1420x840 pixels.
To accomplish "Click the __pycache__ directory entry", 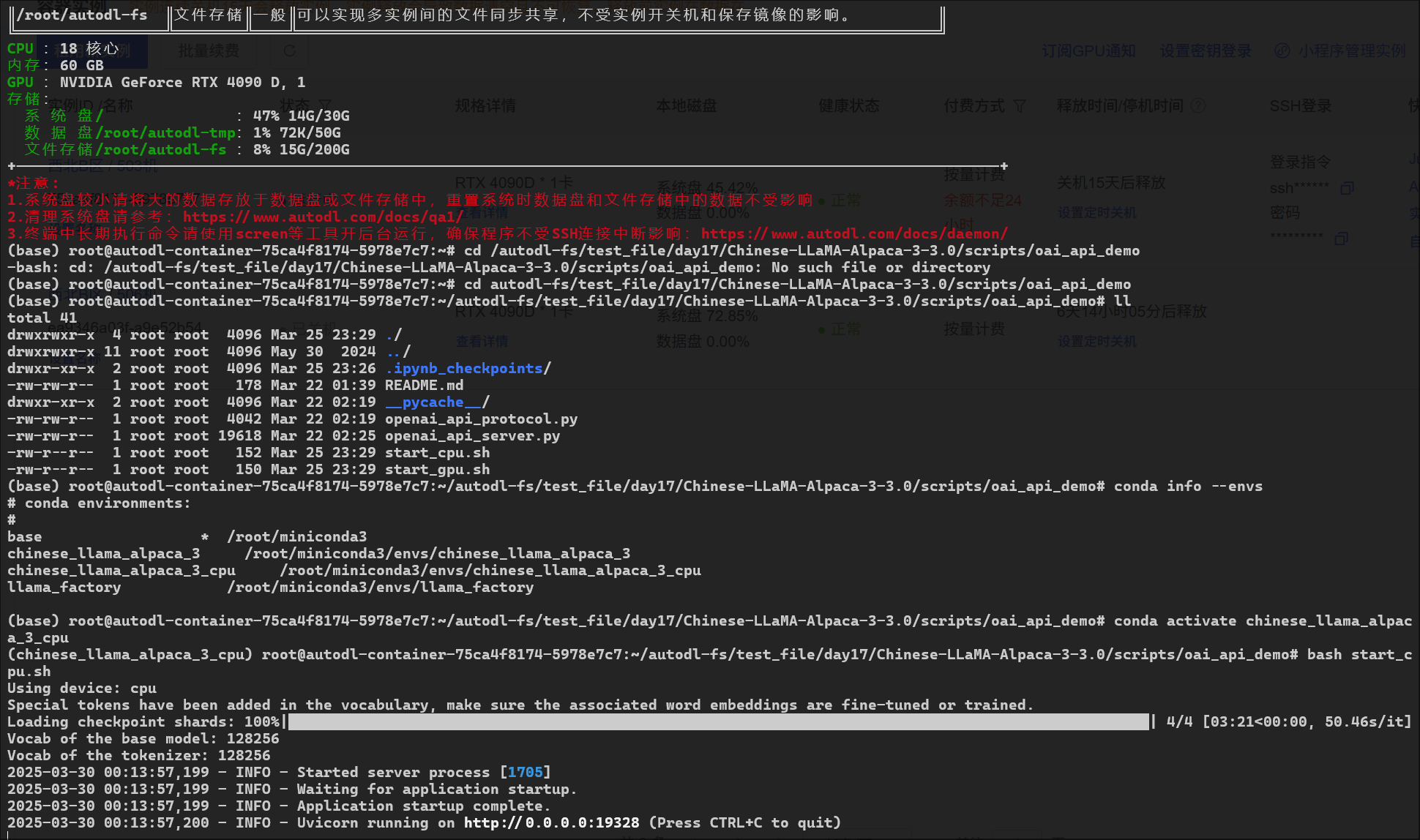I will (433, 402).
